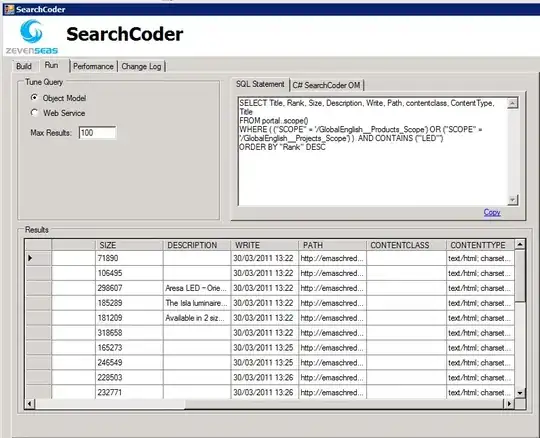Click results grid scroll down arrow
The image size is (540, 438).
(520, 393)
